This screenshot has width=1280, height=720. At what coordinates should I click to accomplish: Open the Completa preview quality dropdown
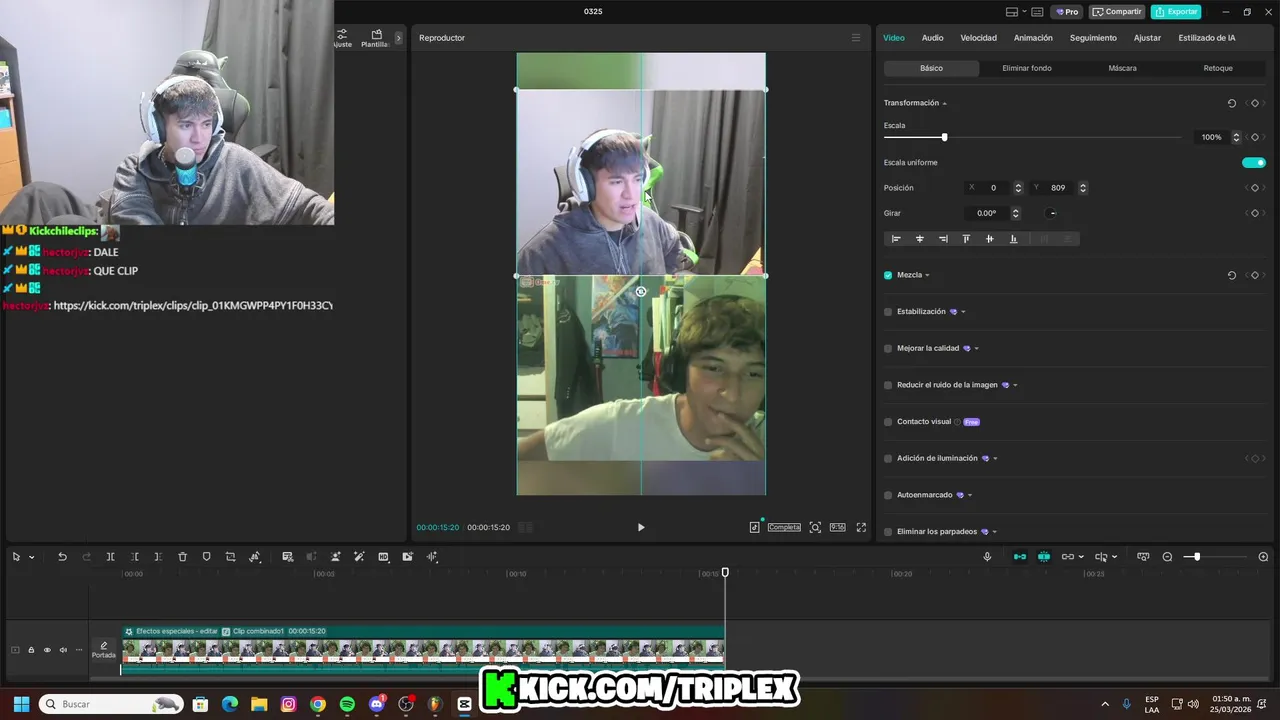pyautogui.click(x=784, y=527)
